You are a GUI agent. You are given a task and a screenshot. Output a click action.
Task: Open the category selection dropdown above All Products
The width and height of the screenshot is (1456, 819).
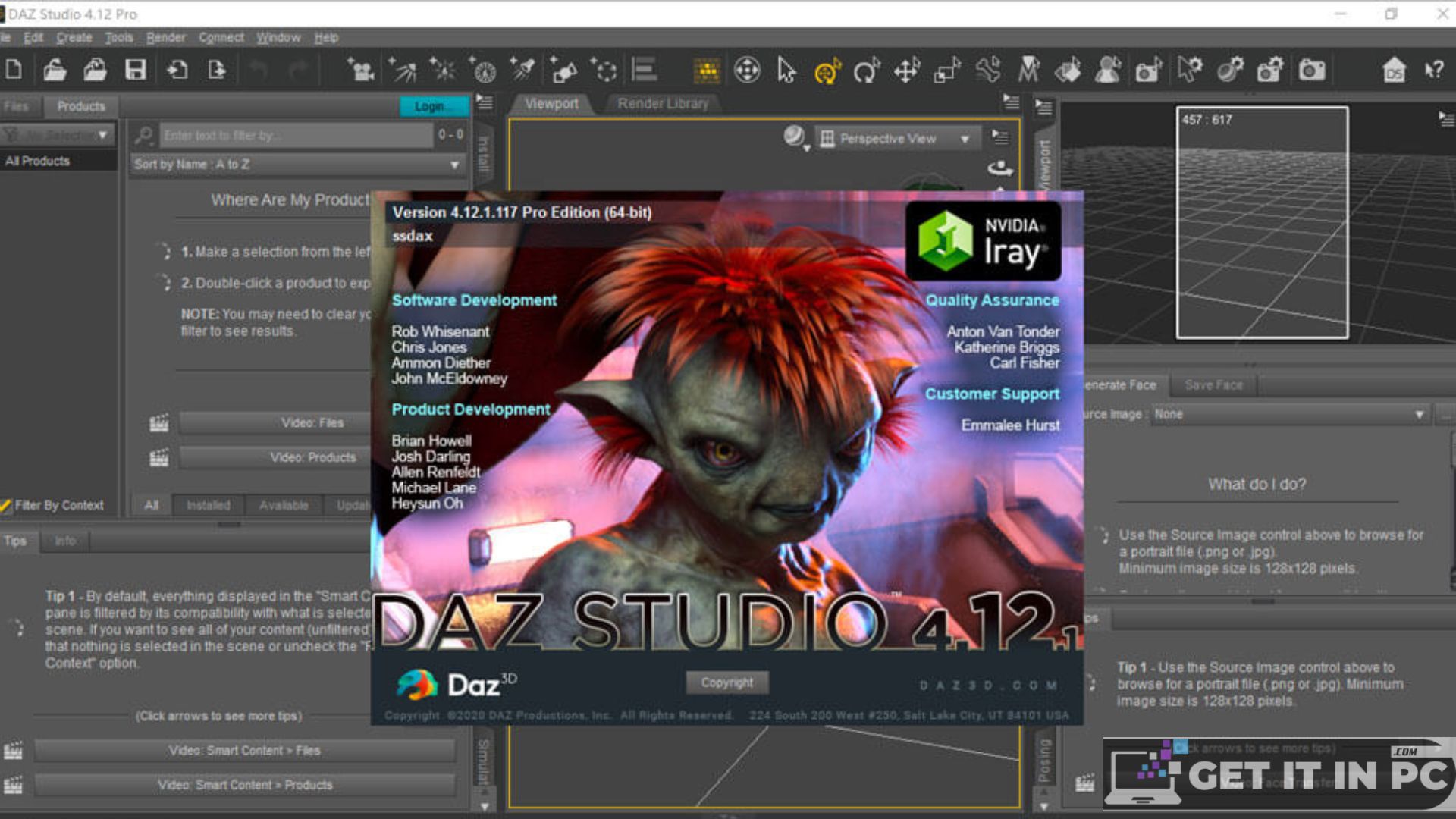point(58,135)
